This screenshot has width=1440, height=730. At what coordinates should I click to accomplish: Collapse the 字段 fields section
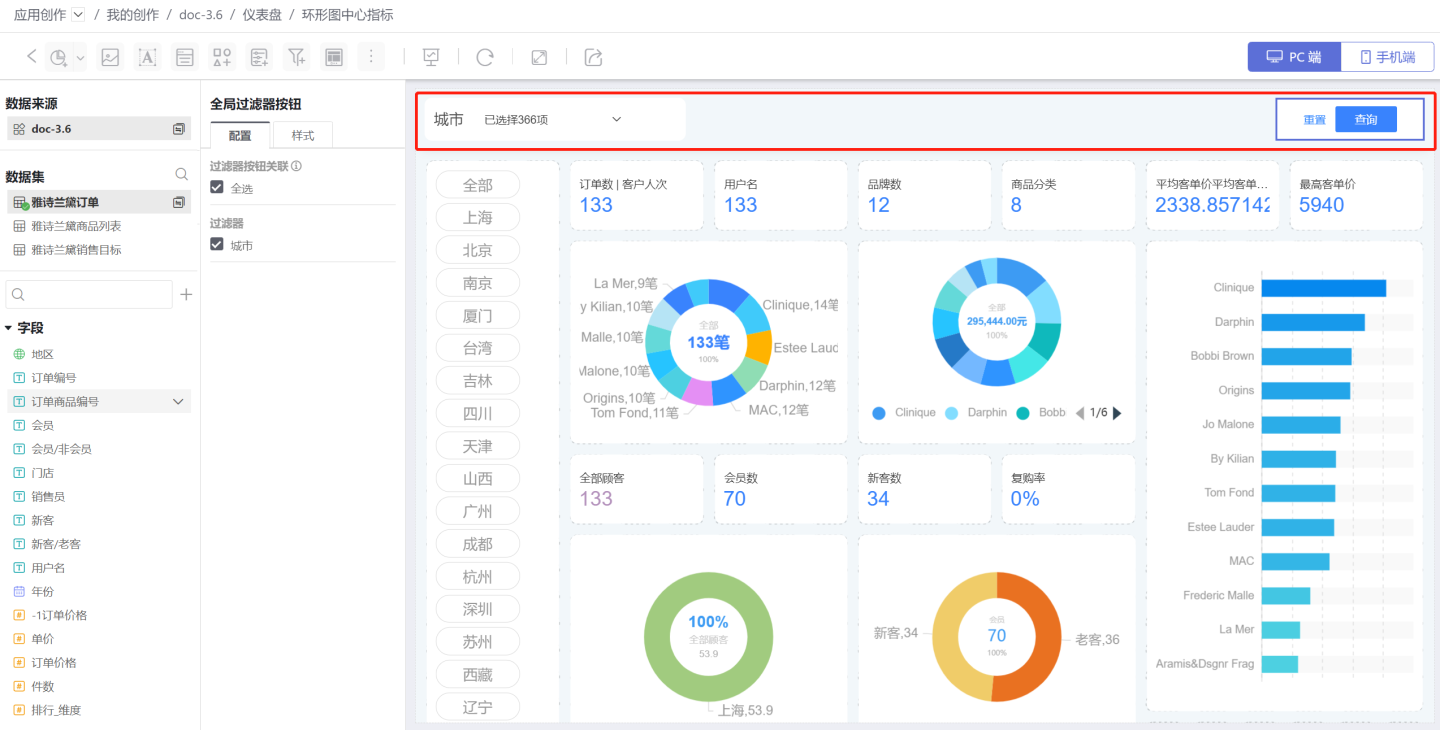tap(9, 328)
